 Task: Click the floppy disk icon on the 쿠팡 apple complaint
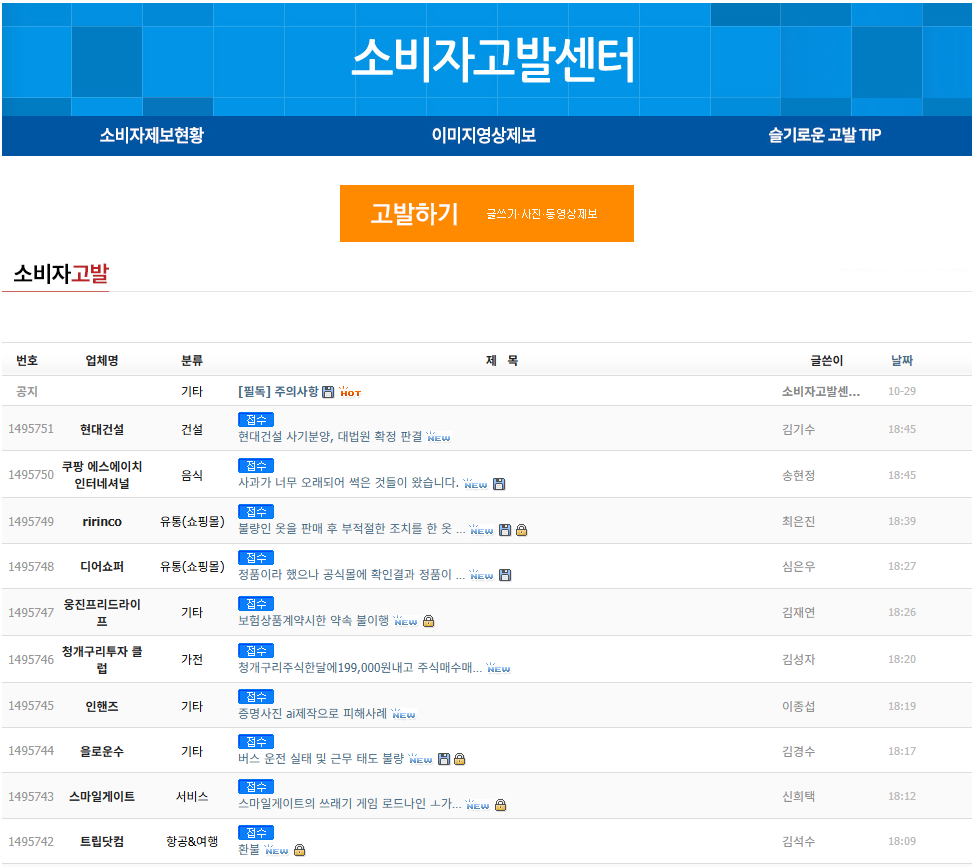pos(500,485)
